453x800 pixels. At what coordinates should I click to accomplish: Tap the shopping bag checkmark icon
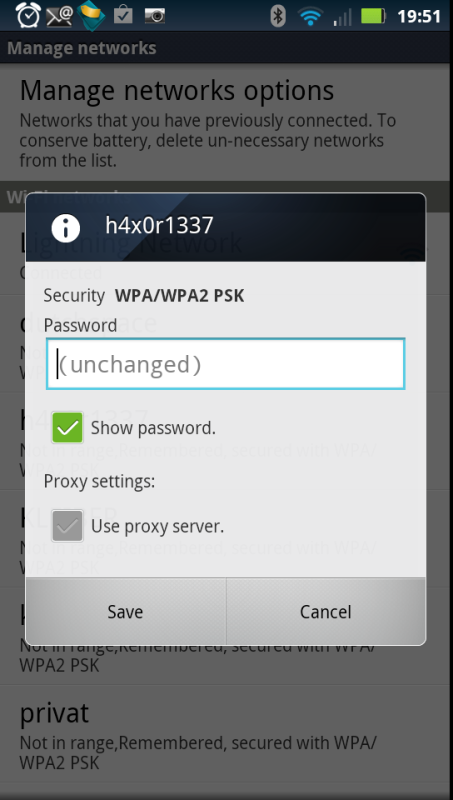point(123,15)
